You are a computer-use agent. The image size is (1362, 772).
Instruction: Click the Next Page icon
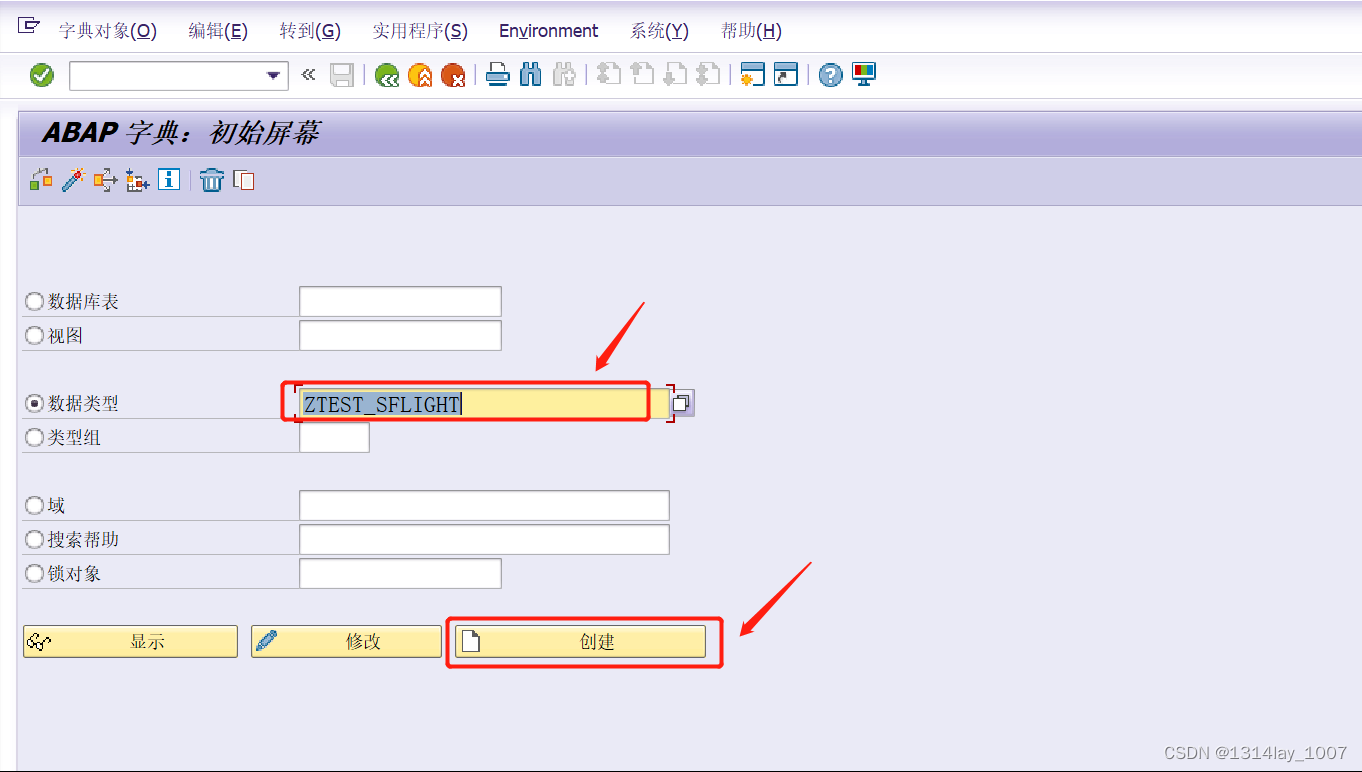(675, 75)
